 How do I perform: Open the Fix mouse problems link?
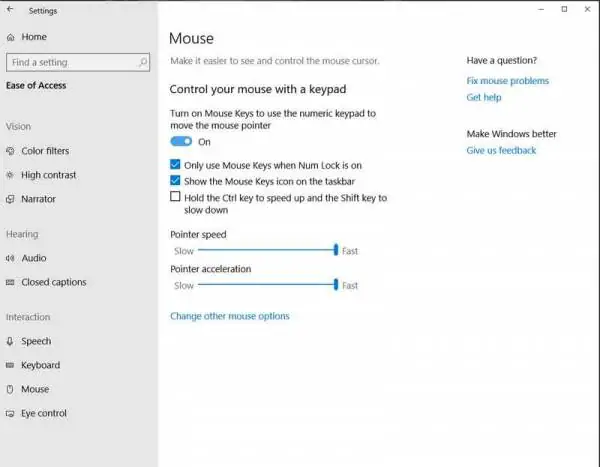coord(507,81)
